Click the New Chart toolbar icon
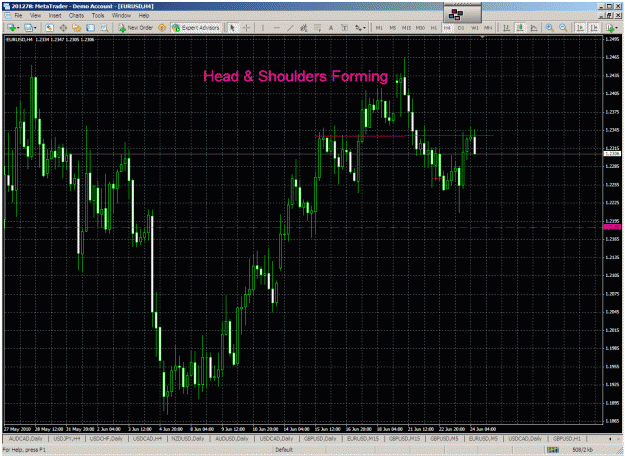This screenshot has height=456, width=625. coord(11,28)
